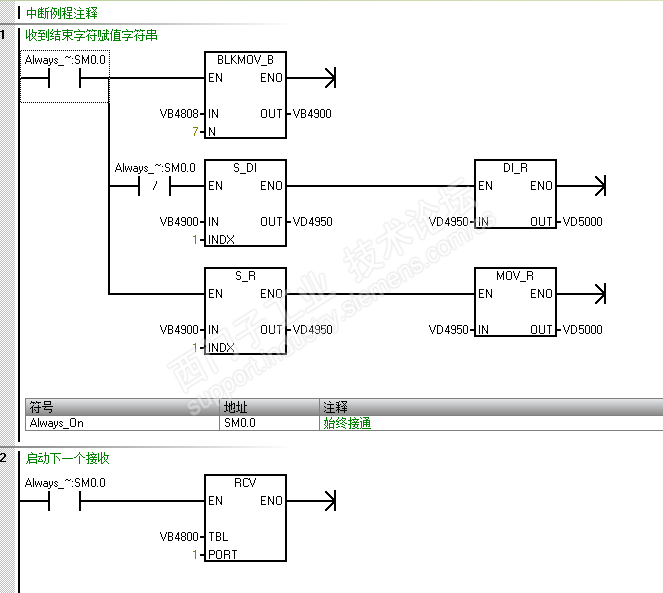Click the VD4950 OUT operand of S_DI
Screen dimensions: 663x593
click(312, 222)
